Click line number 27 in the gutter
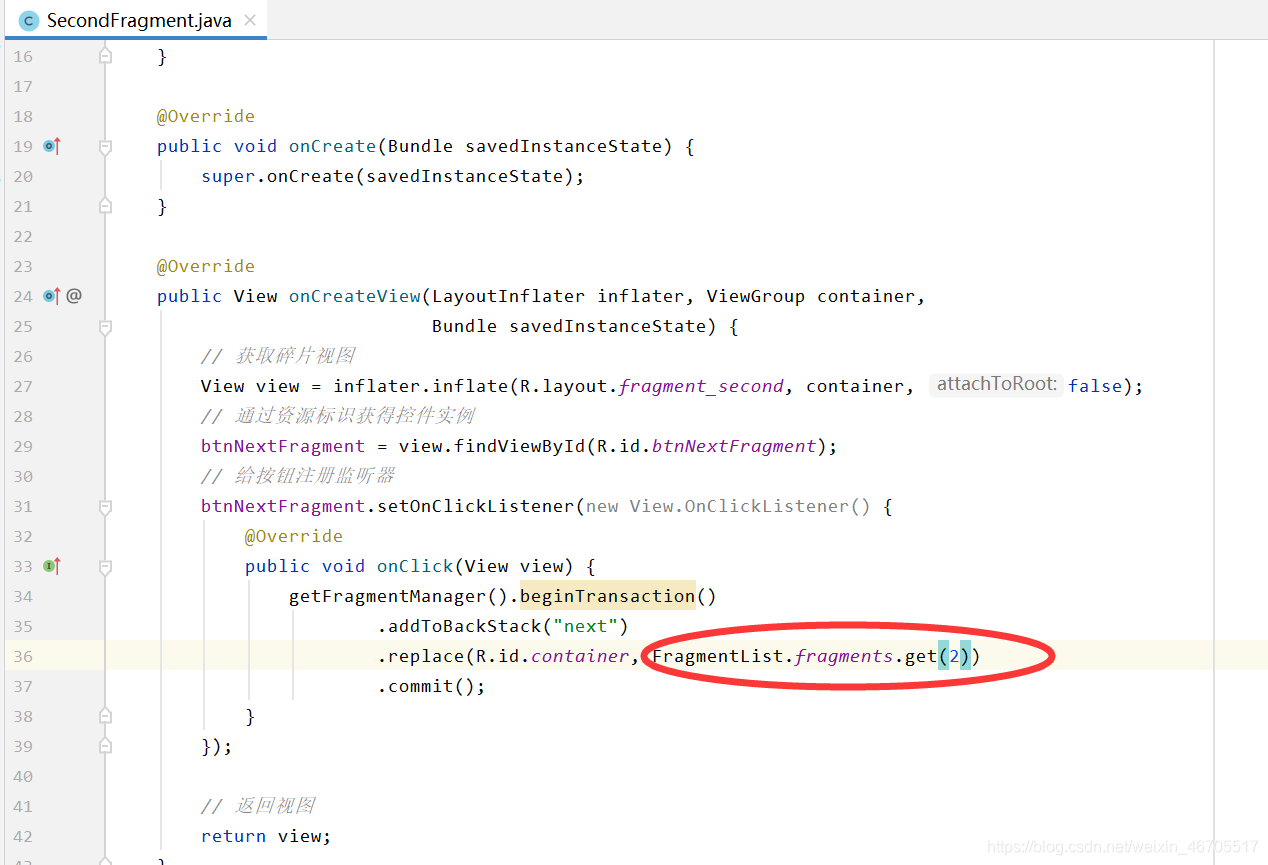 (23, 386)
